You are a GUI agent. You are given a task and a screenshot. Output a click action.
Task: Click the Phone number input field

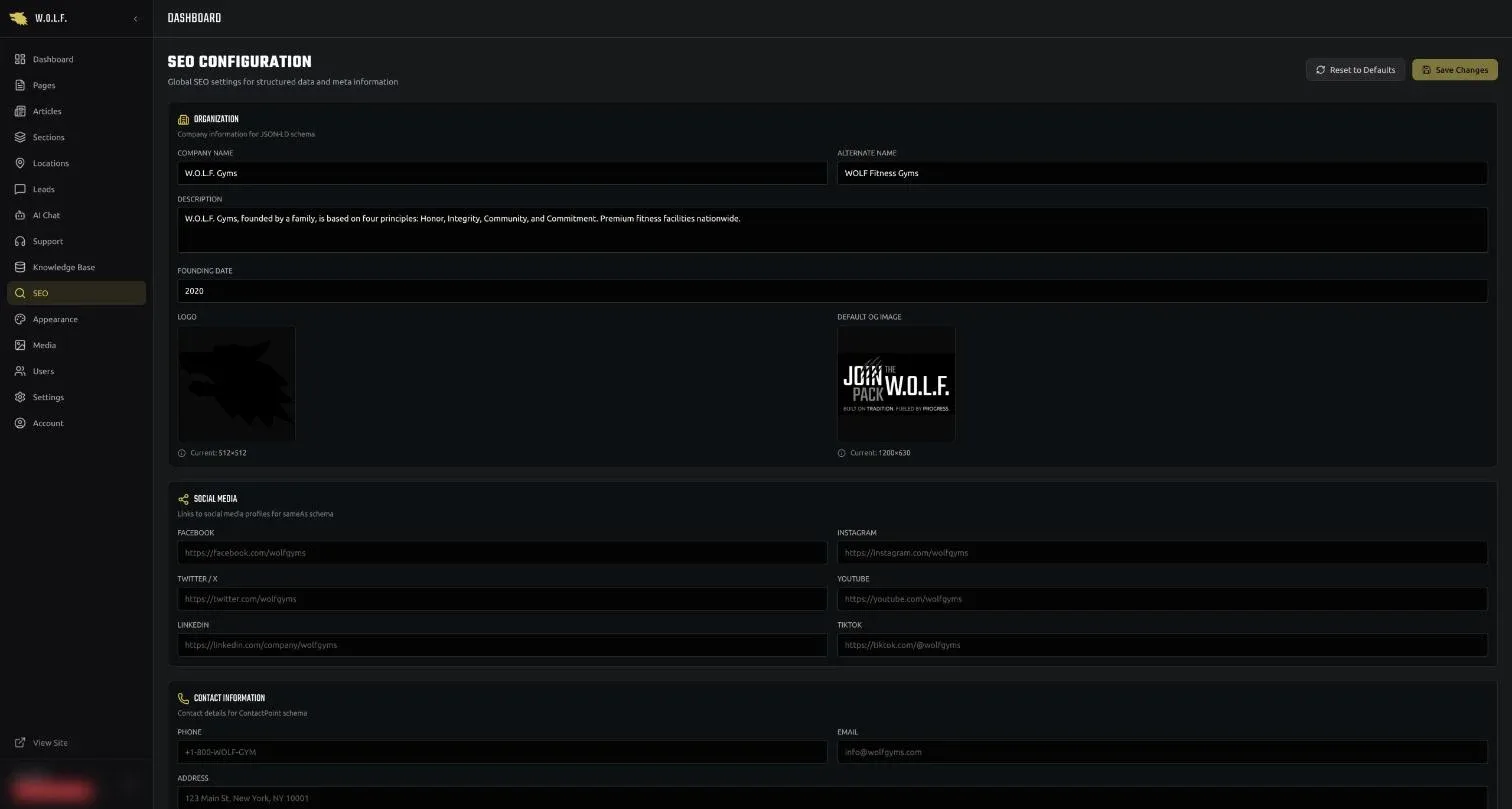coord(502,752)
